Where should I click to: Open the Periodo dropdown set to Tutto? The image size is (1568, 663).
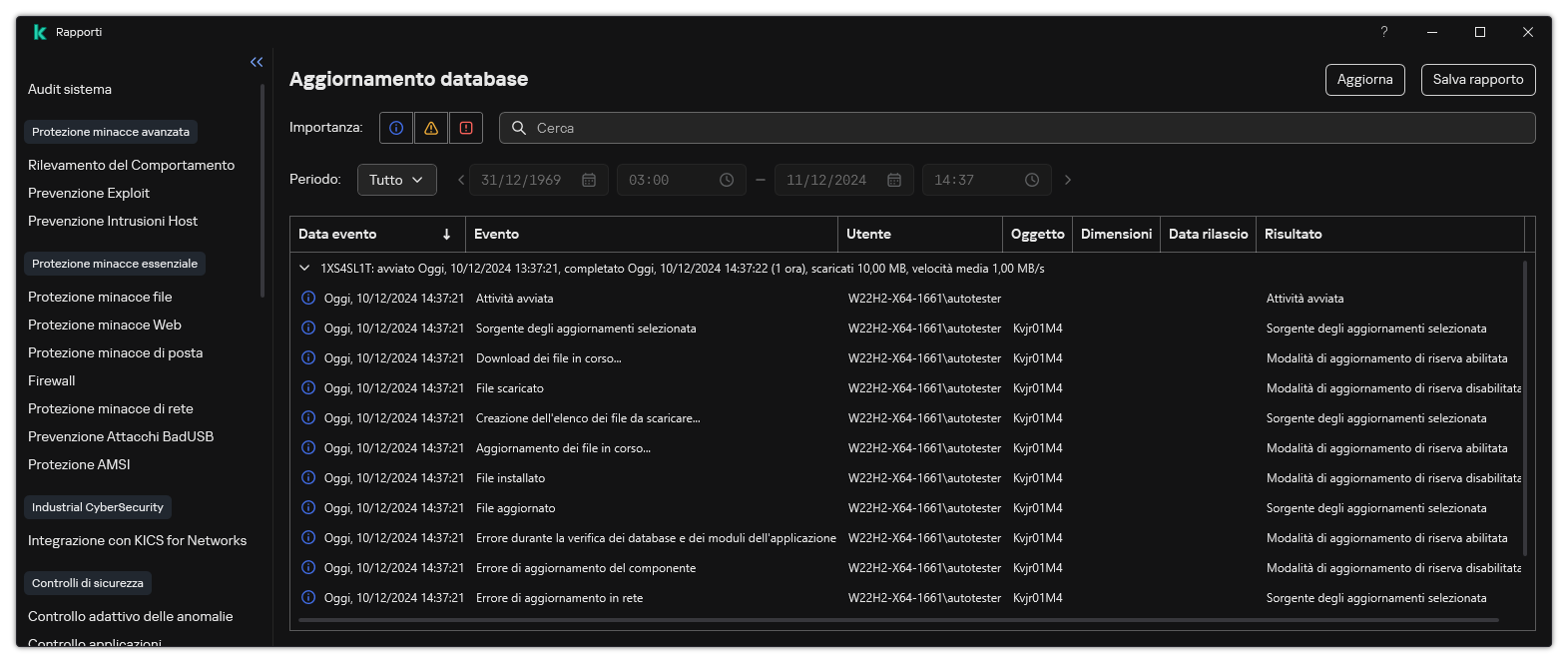pyautogui.click(x=396, y=180)
